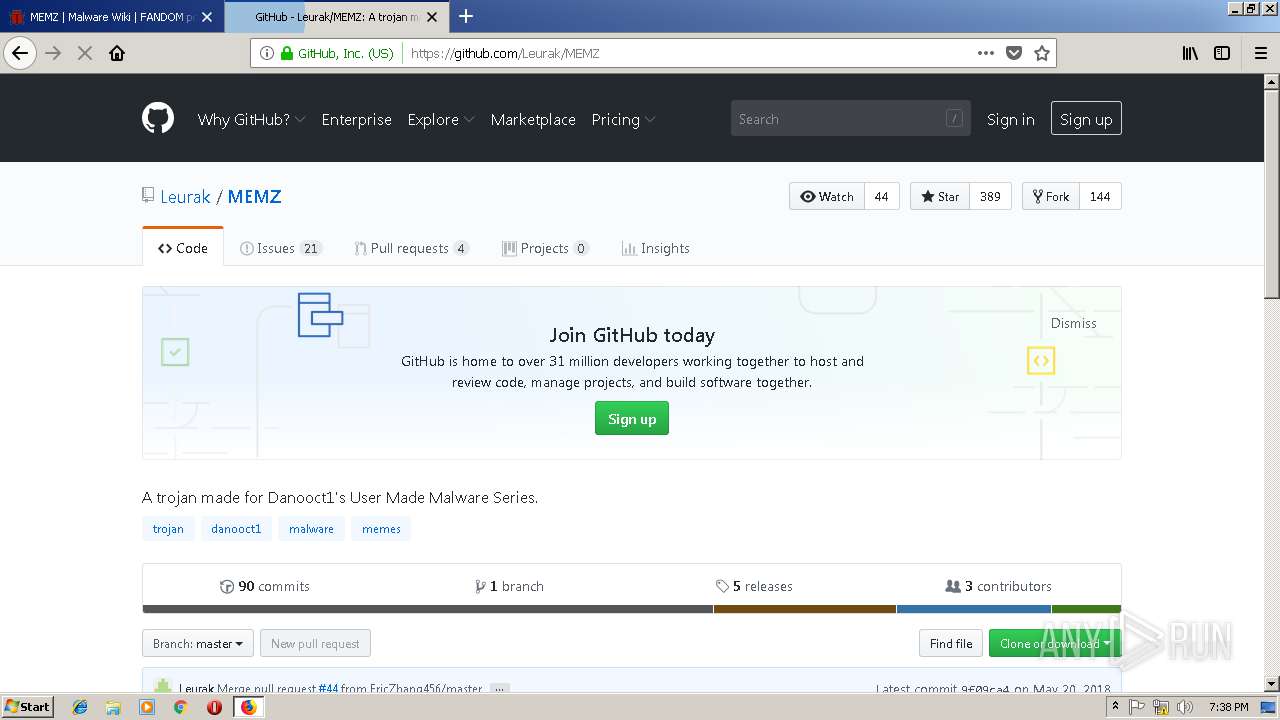Open the Firefox Library icon
The height and width of the screenshot is (720, 1280).
[x=1190, y=54]
